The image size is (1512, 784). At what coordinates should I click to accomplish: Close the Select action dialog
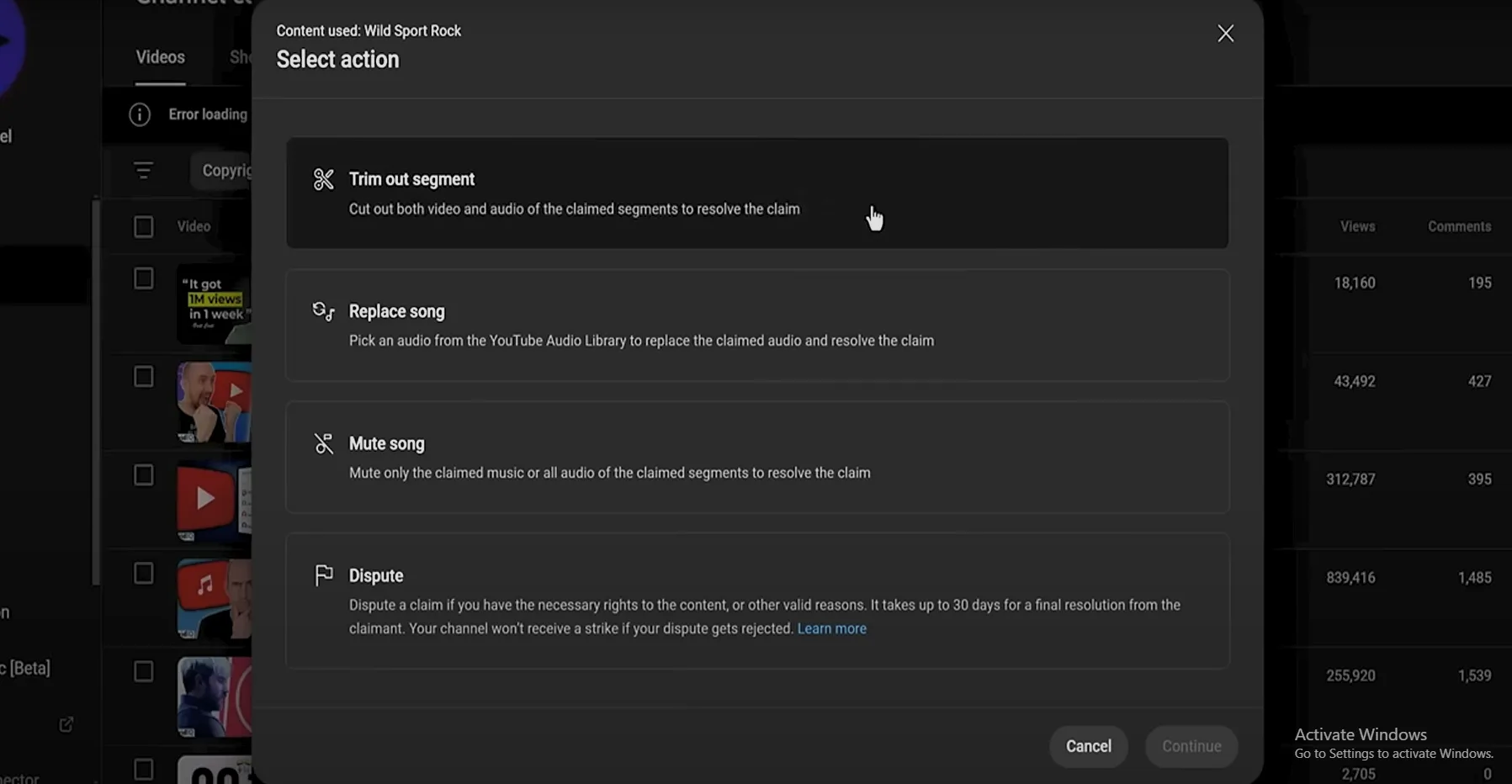1225,33
